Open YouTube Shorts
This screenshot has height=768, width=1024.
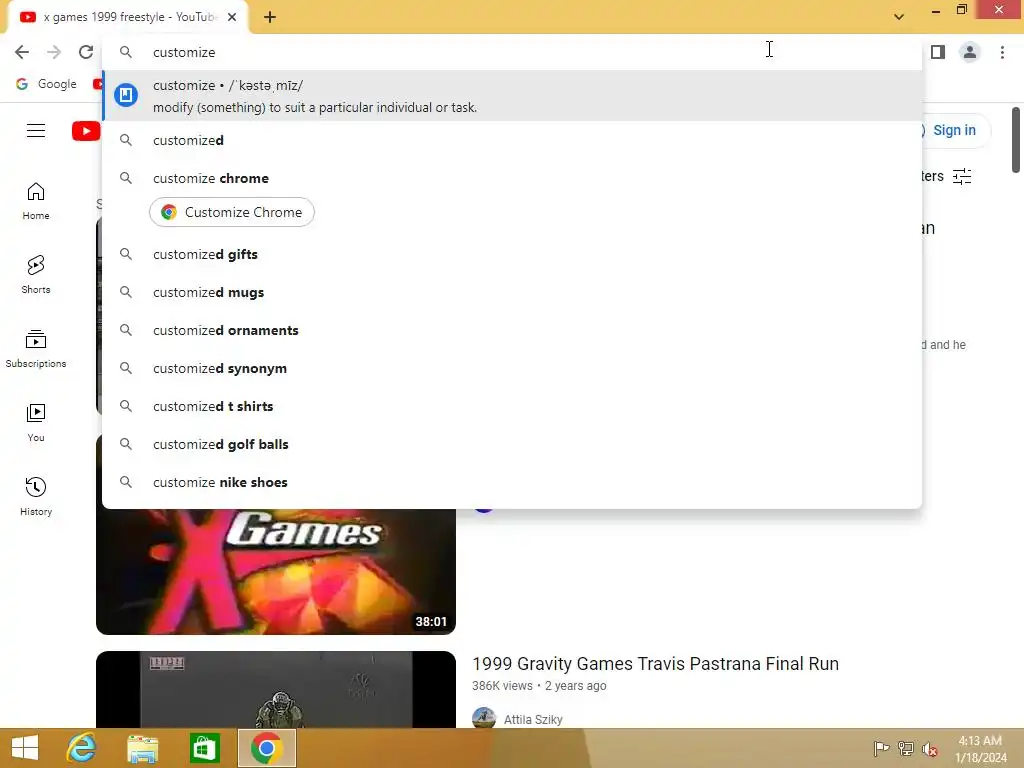[36, 274]
